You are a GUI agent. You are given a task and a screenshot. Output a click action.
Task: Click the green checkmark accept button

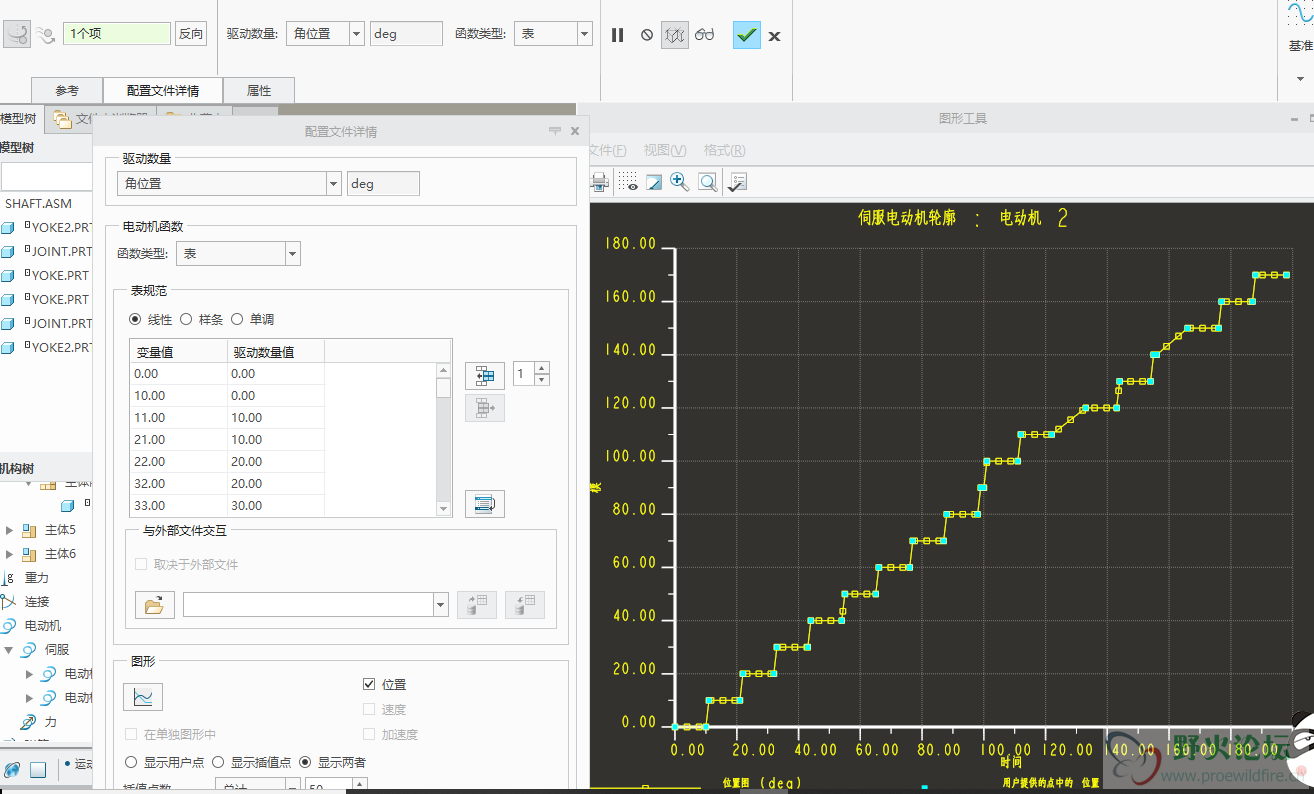pyautogui.click(x=746, y=35)
